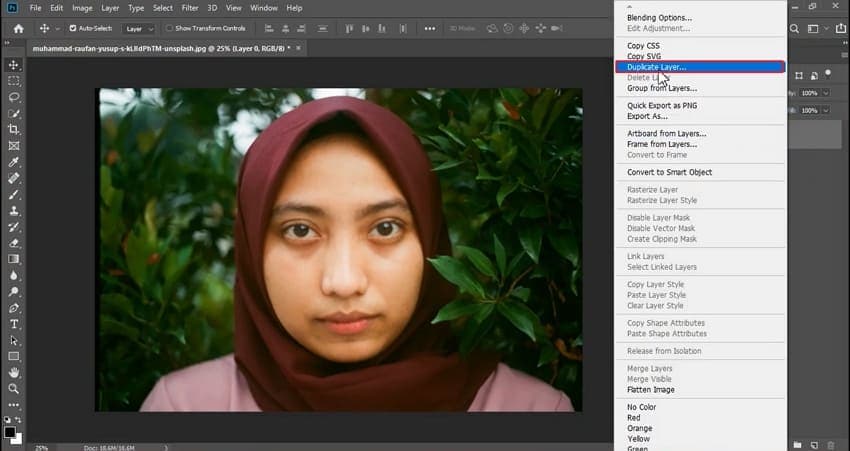Select the Gradient tool
The height and width of the screenshot is (451, 850).
[x=14, y=259]
